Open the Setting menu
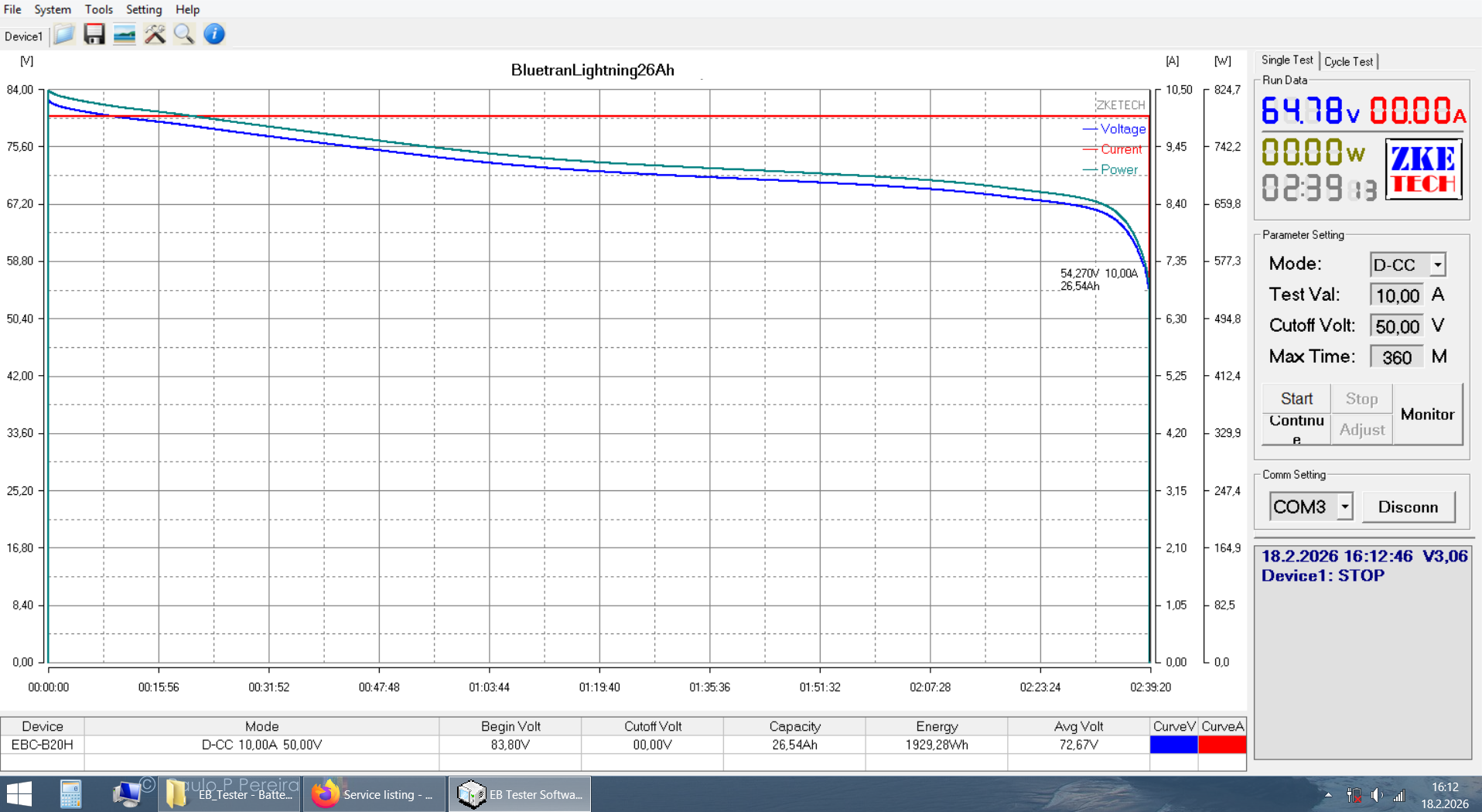 (144, 9)
